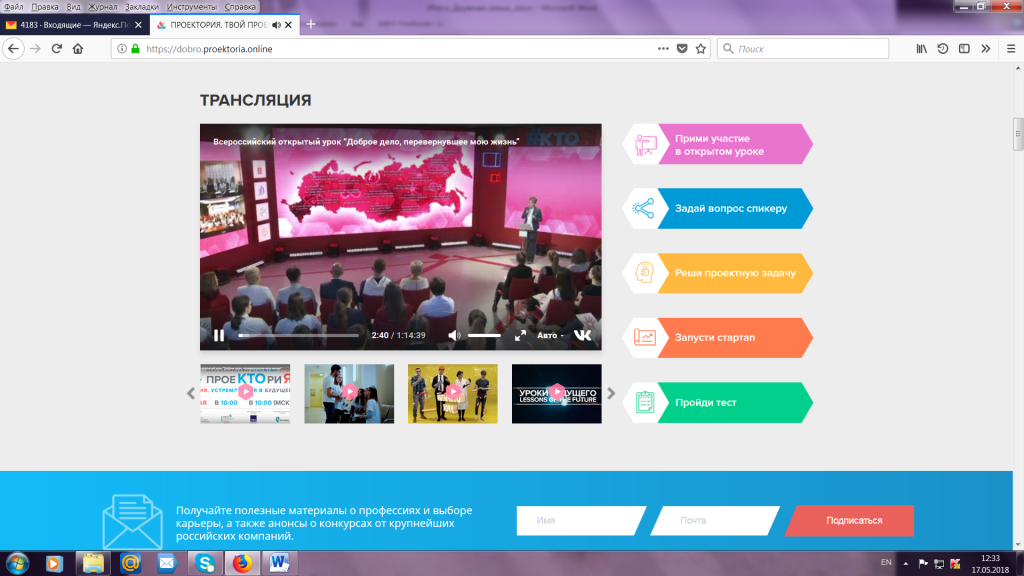This screenshot has width=1024, height=576.
Task: Click Пройди тест button
Action: point(718,402)
